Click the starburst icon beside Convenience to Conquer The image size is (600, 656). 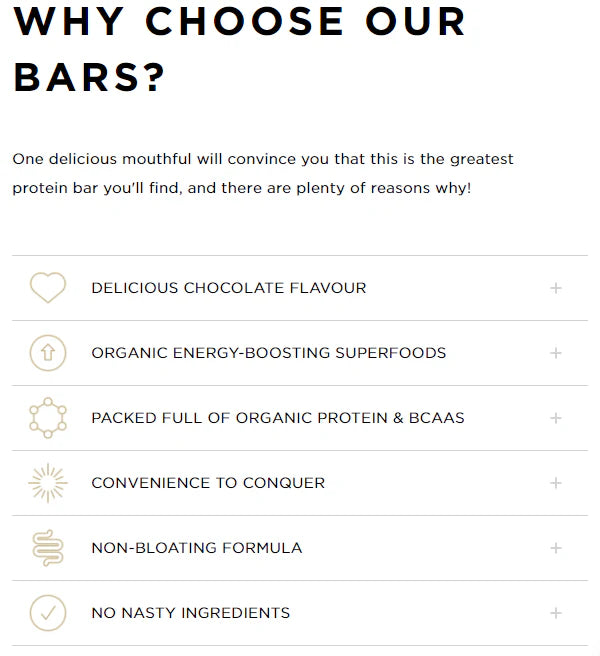click(x=48, y=483)
